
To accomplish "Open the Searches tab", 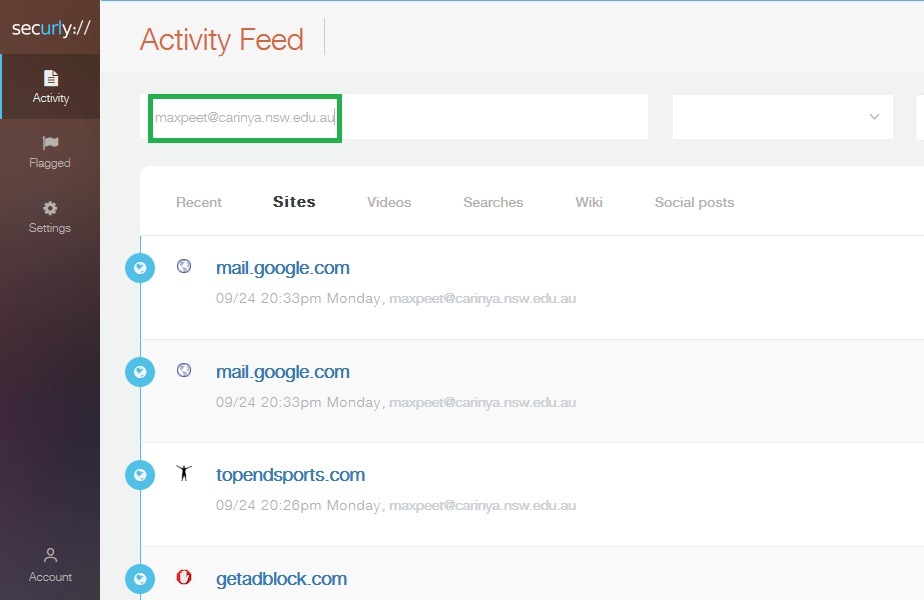I will [493, 202].
